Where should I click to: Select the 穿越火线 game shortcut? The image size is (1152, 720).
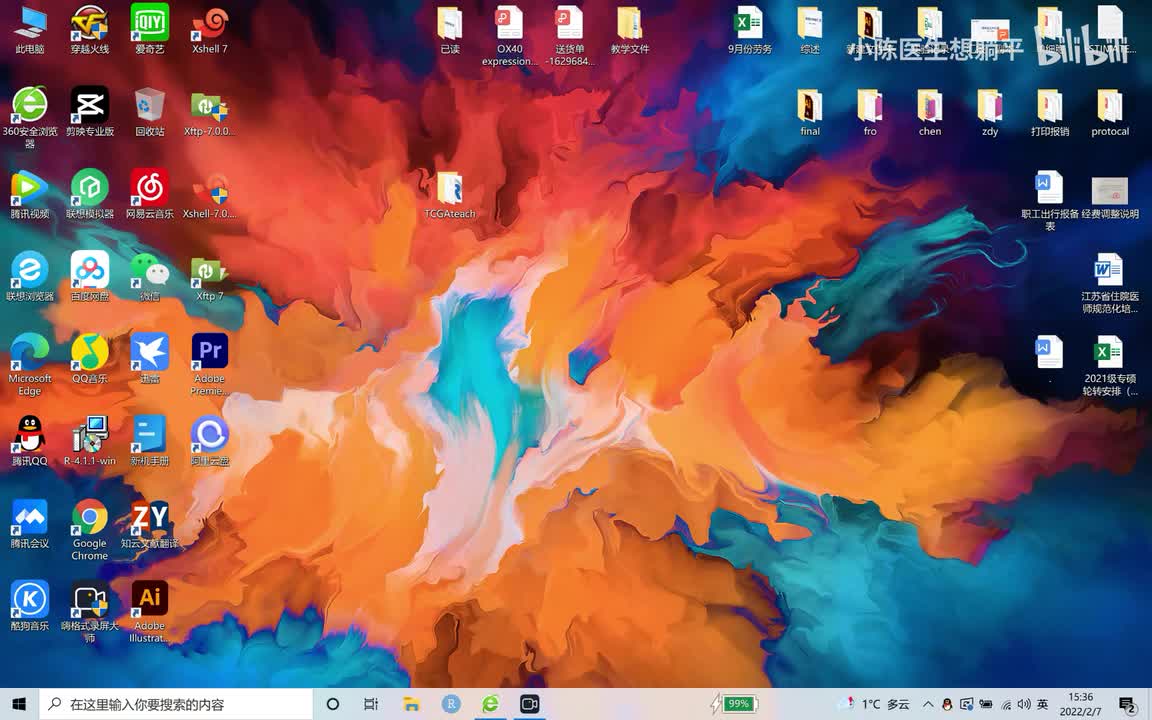tap(90, 29)
